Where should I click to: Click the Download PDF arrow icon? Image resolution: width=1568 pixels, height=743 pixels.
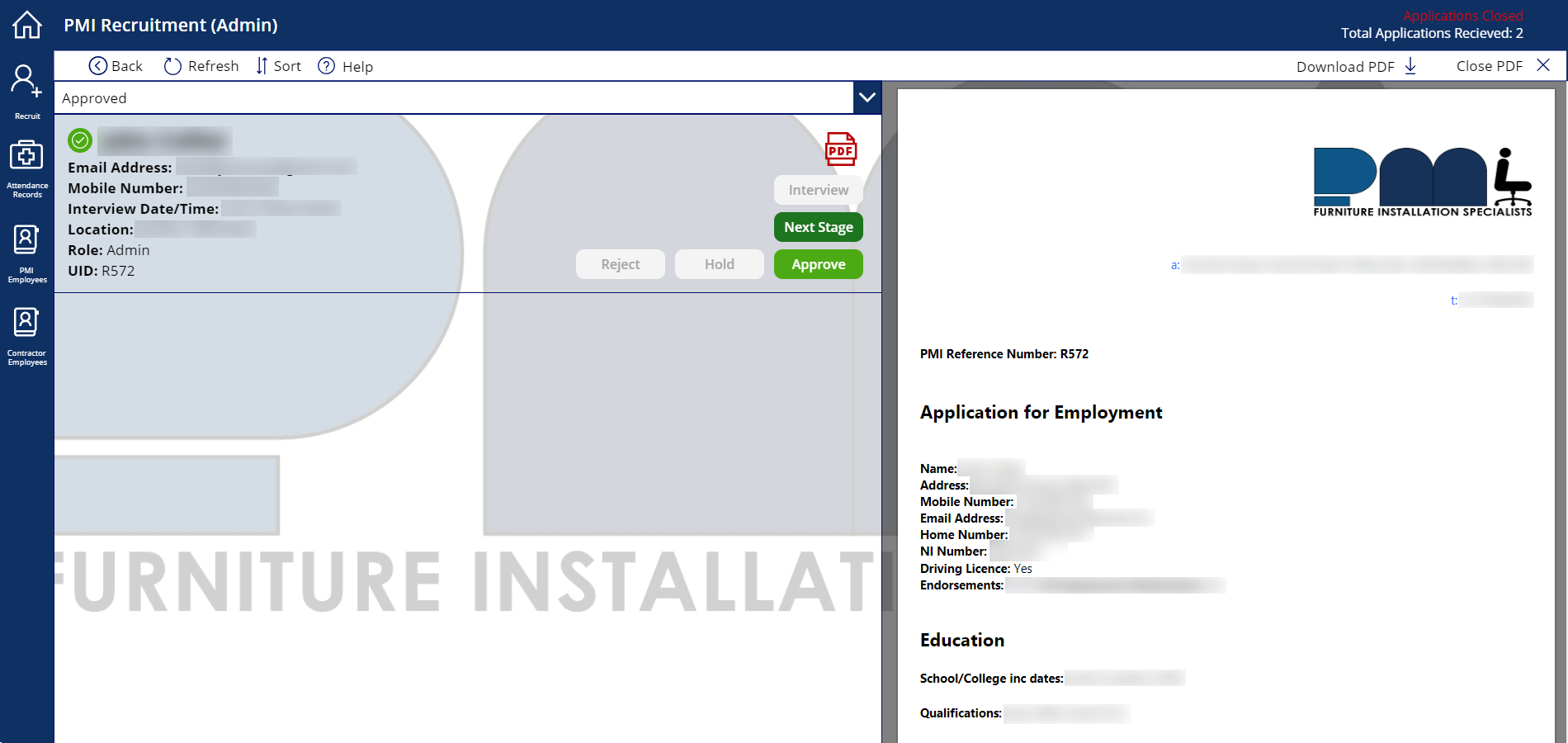pyautogui.click(x=1410, y=66)
